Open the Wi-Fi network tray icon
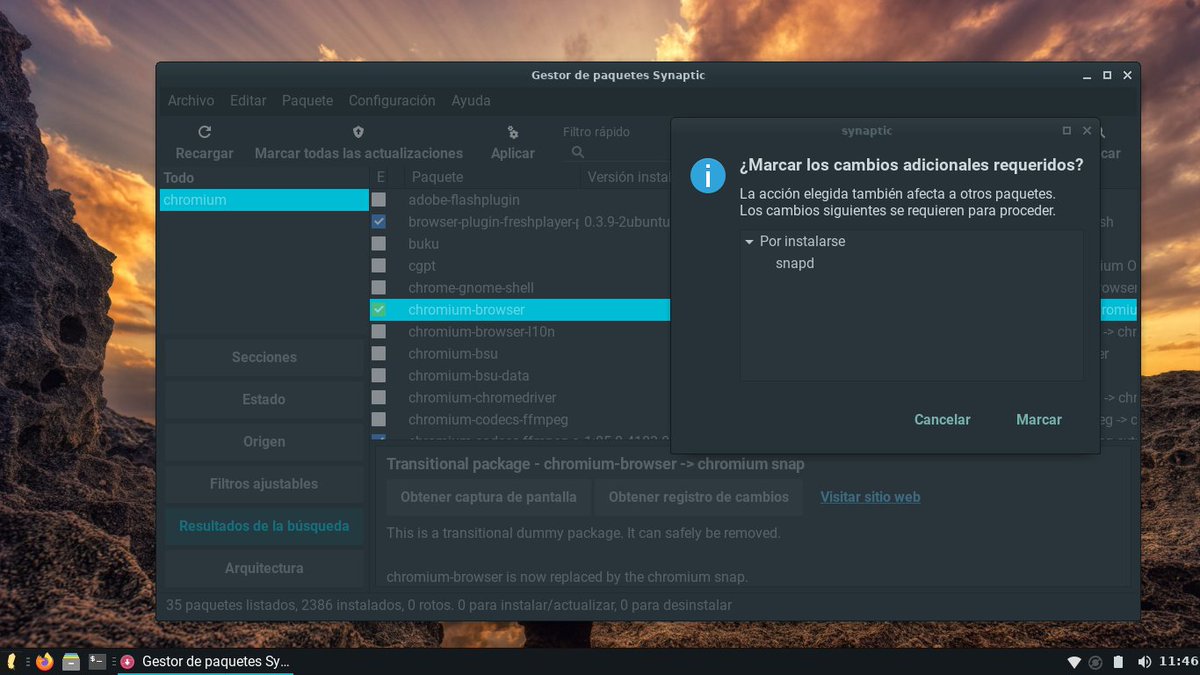Viewport: 1200px width, 675px height. tap(1075, 662)
